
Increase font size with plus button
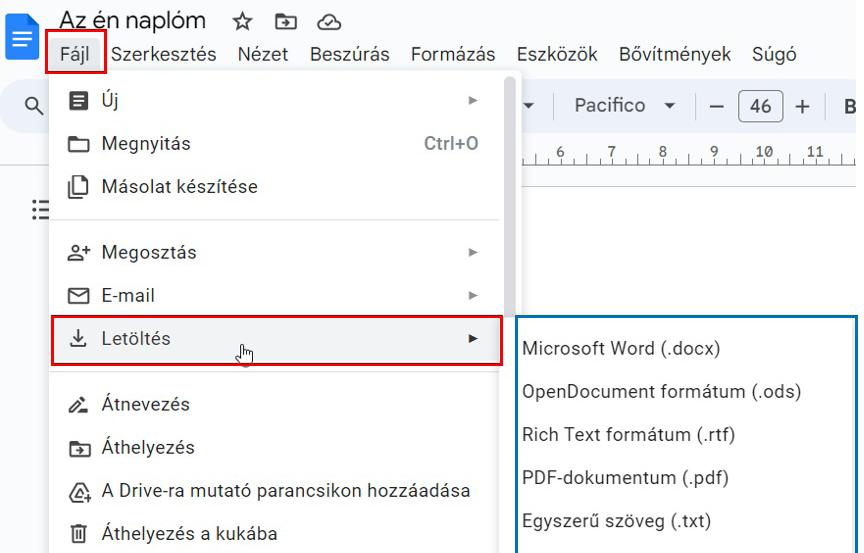803,106
